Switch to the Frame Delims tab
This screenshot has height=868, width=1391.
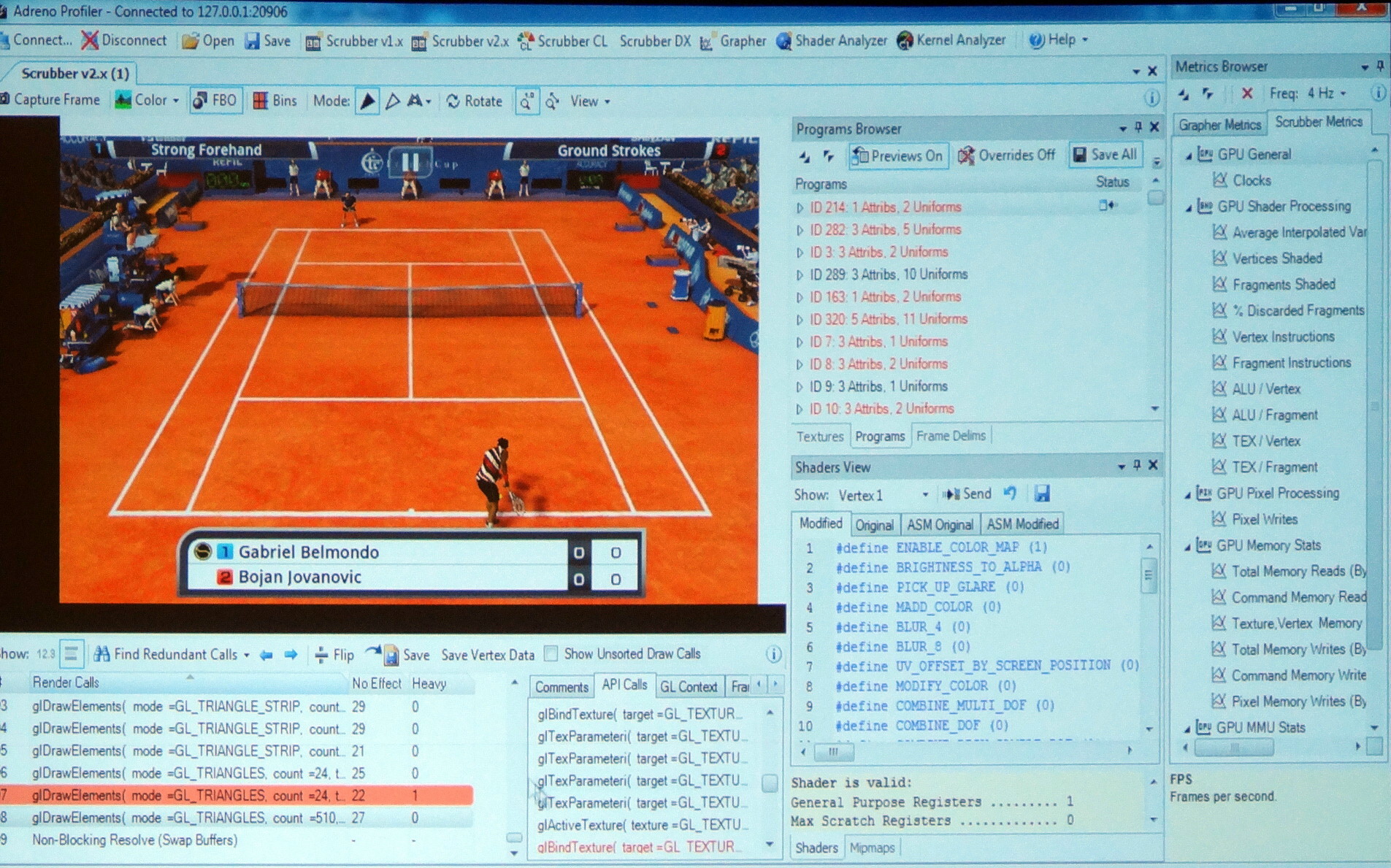tap(951, 436)
